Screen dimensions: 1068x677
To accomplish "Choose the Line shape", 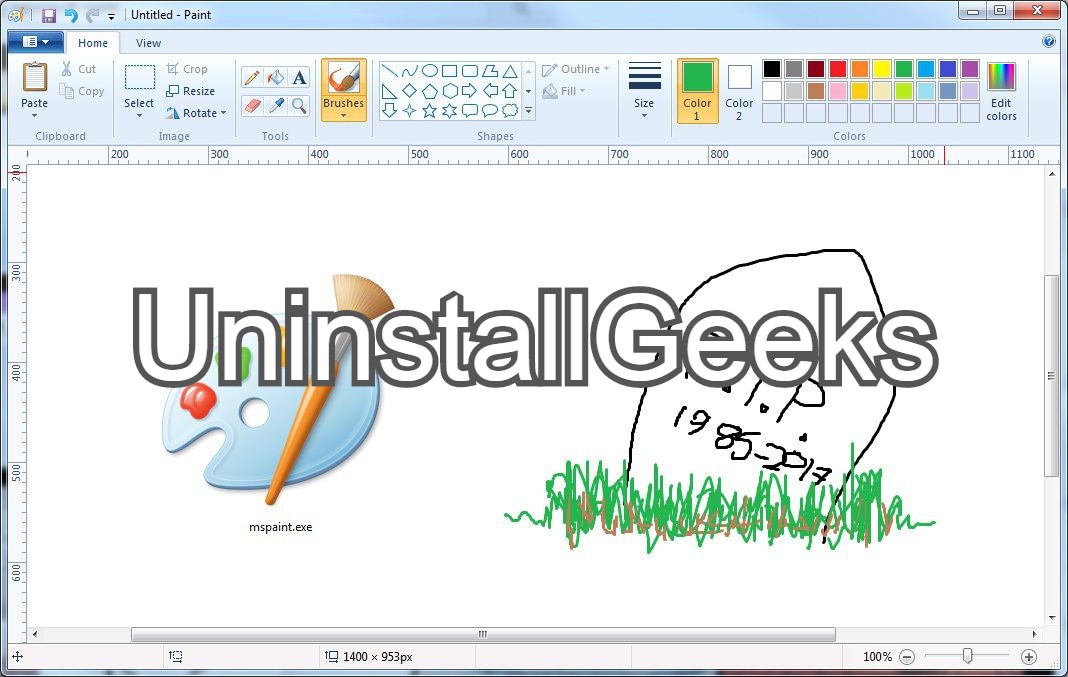I will coord(389,70).
